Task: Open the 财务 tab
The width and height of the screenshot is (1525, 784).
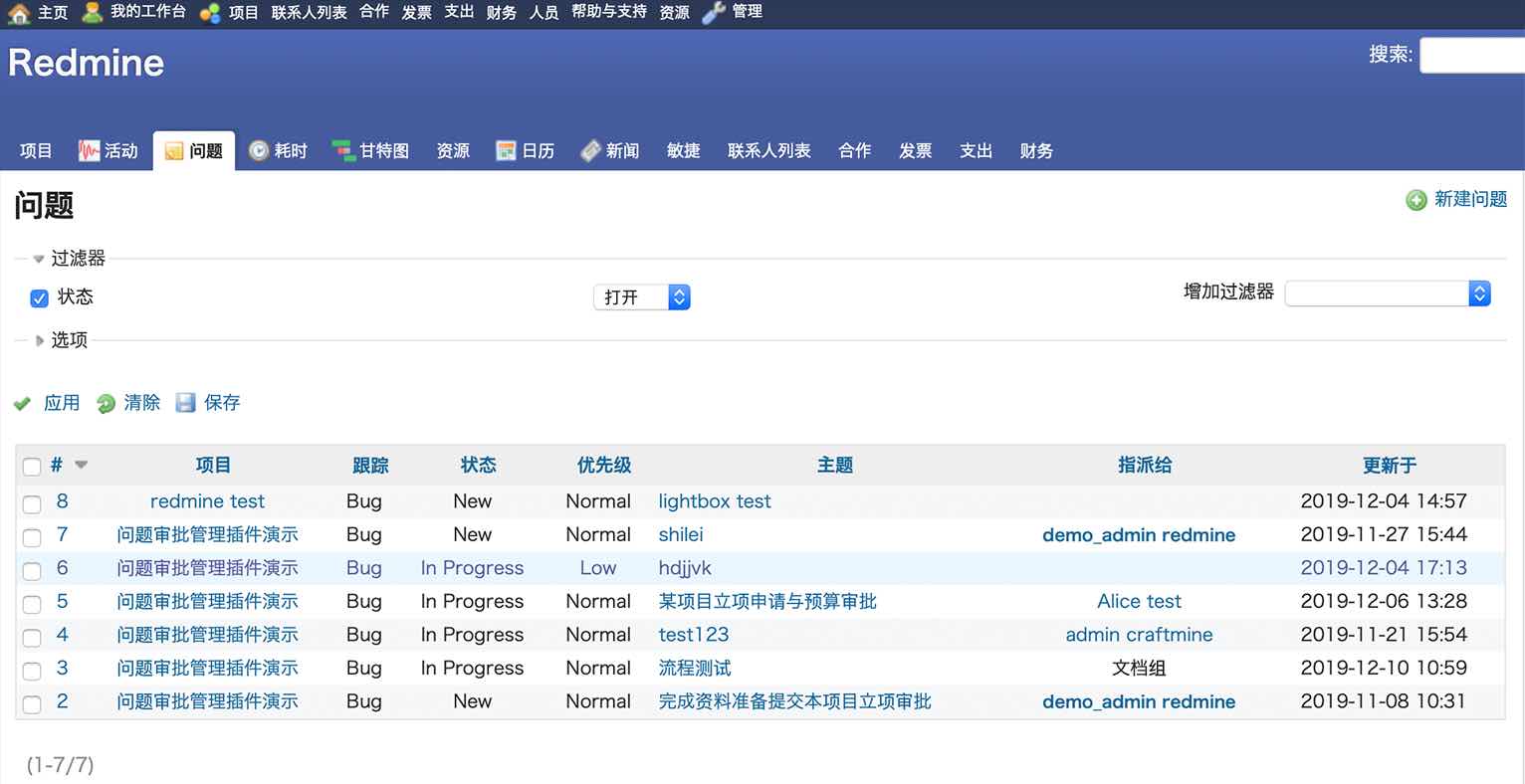Action: click(x=1036, y=151)
